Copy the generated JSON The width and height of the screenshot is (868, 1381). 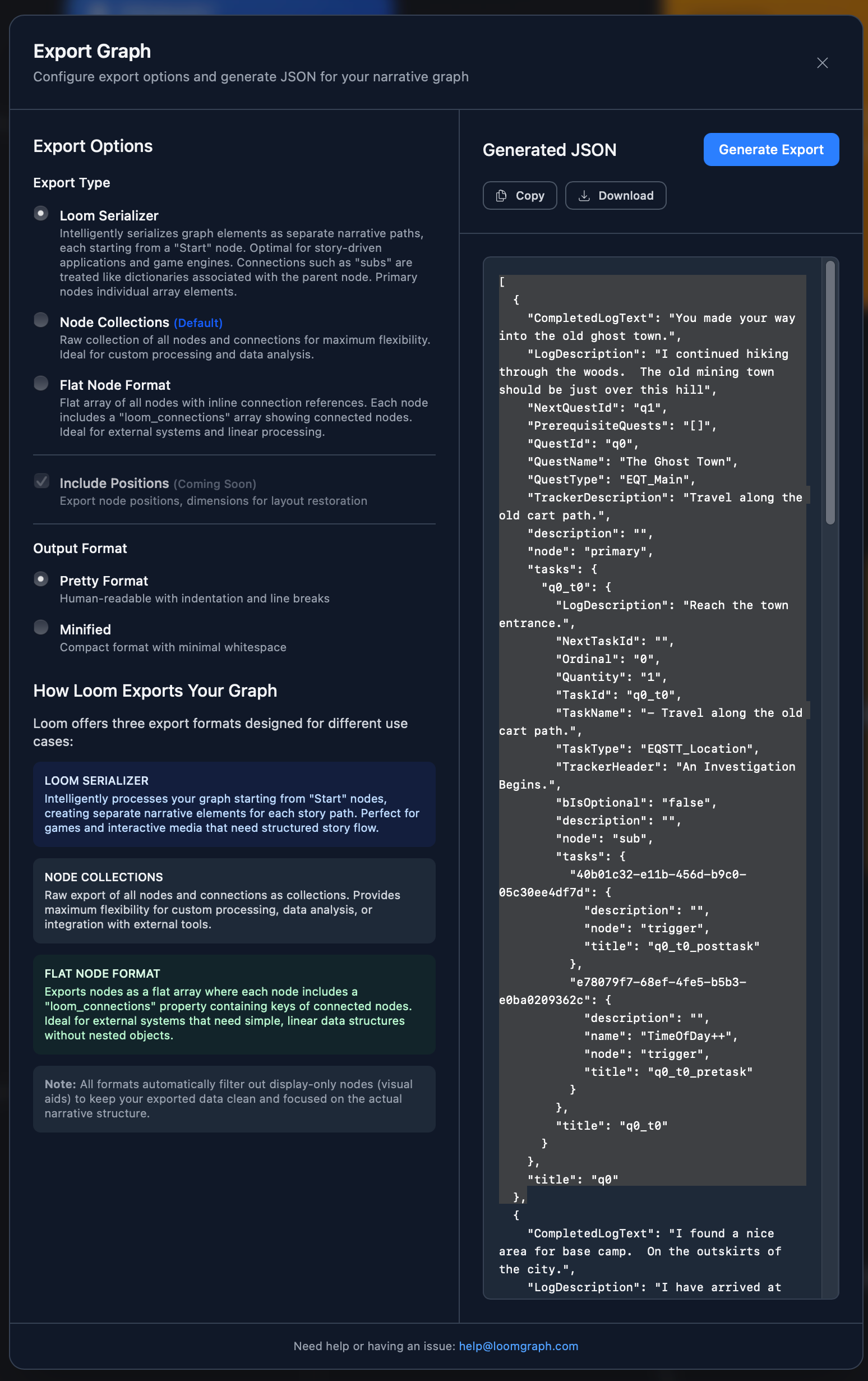point(519,196)
